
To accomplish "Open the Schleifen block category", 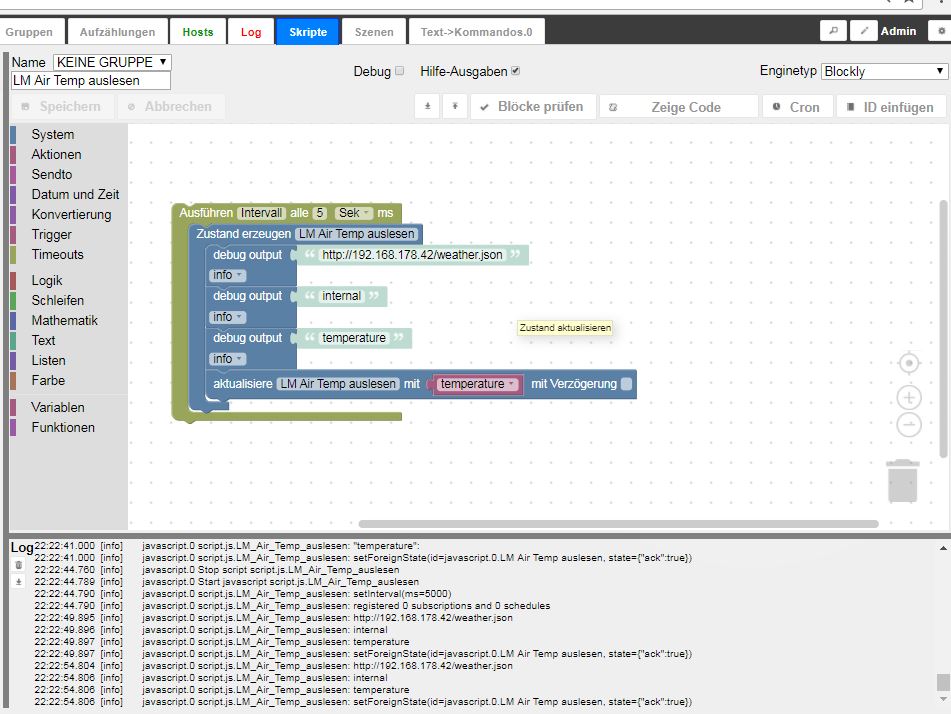I will click(58, 301).
